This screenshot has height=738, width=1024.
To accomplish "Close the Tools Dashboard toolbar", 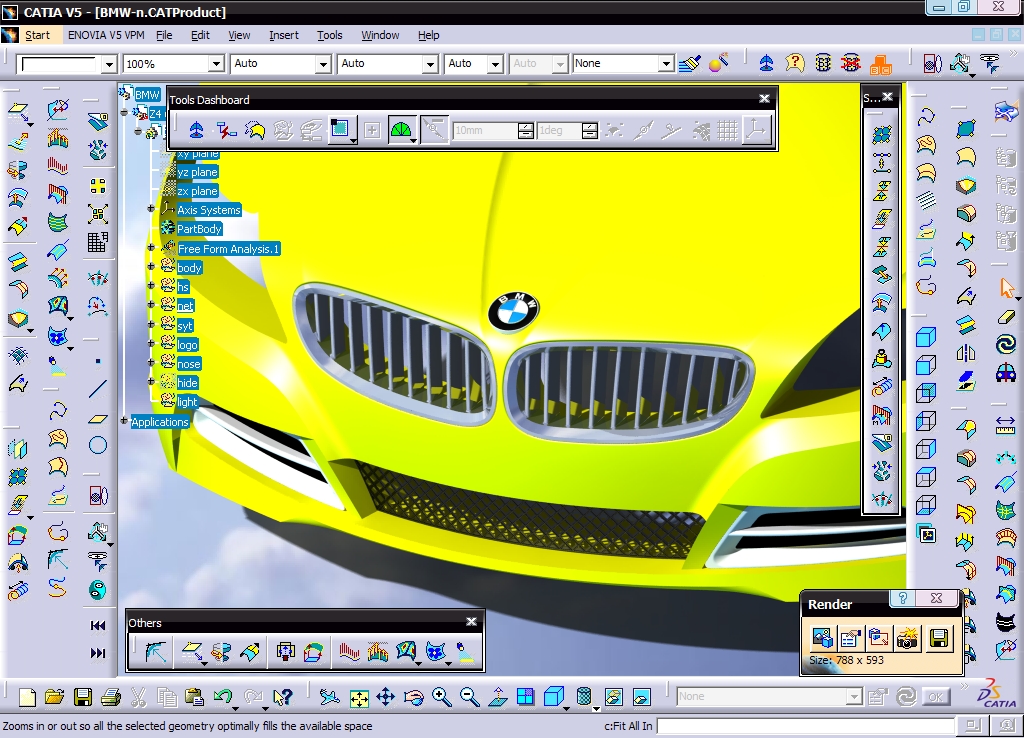I will tap(764, 99).
